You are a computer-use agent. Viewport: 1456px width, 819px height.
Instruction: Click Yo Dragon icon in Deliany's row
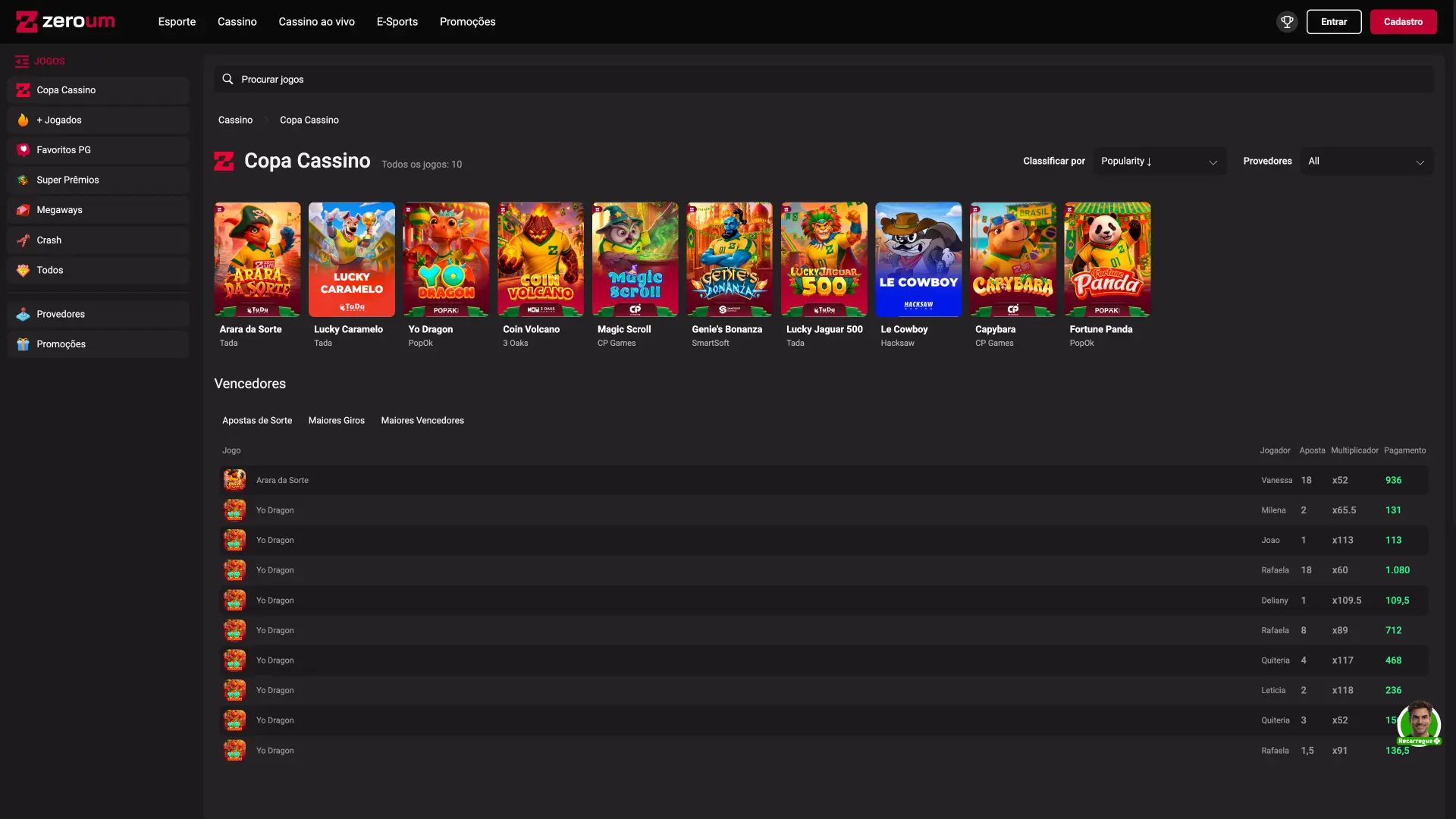(234, 601)
